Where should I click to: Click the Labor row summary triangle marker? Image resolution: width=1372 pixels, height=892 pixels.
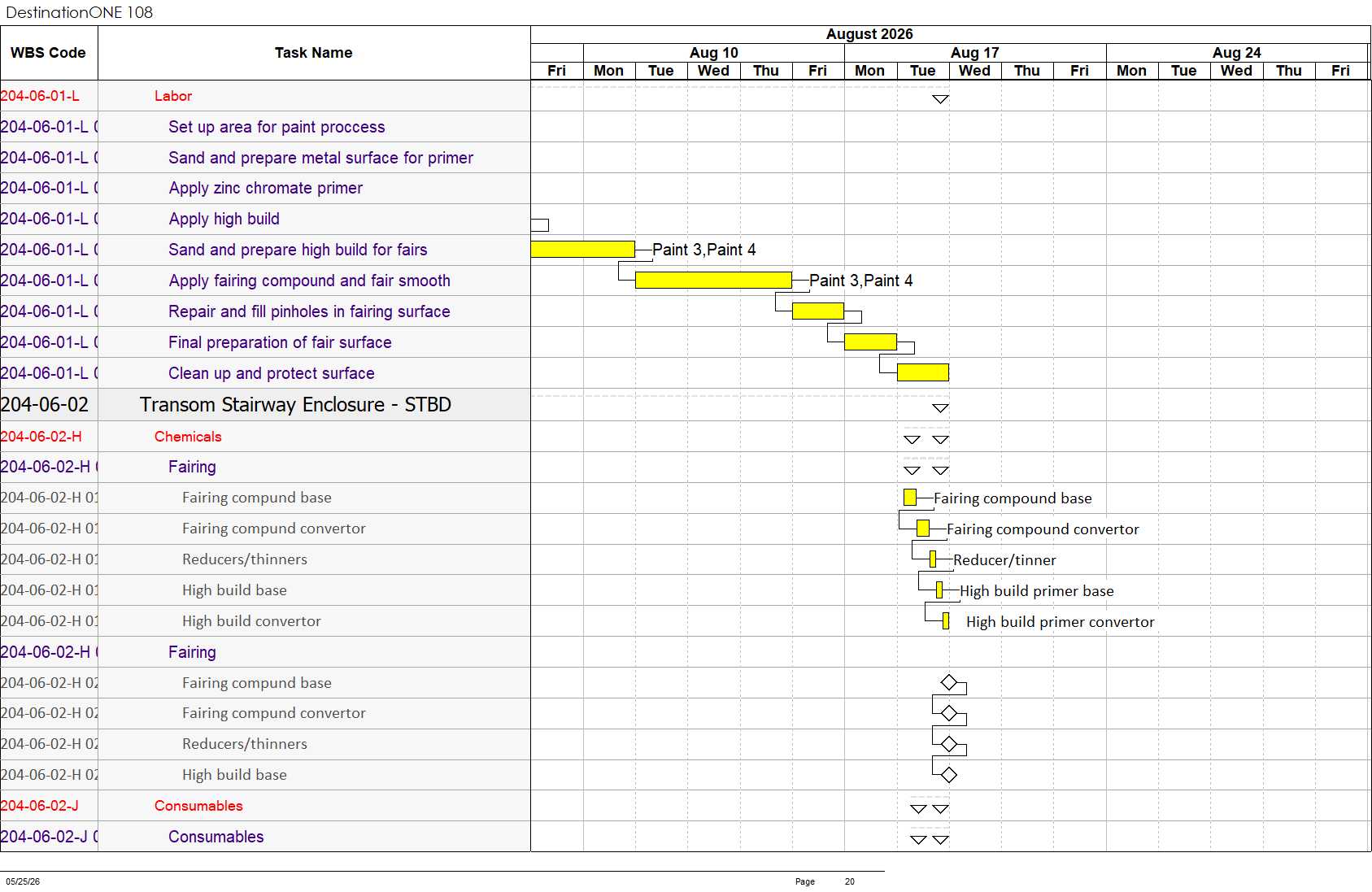point(940,99)
